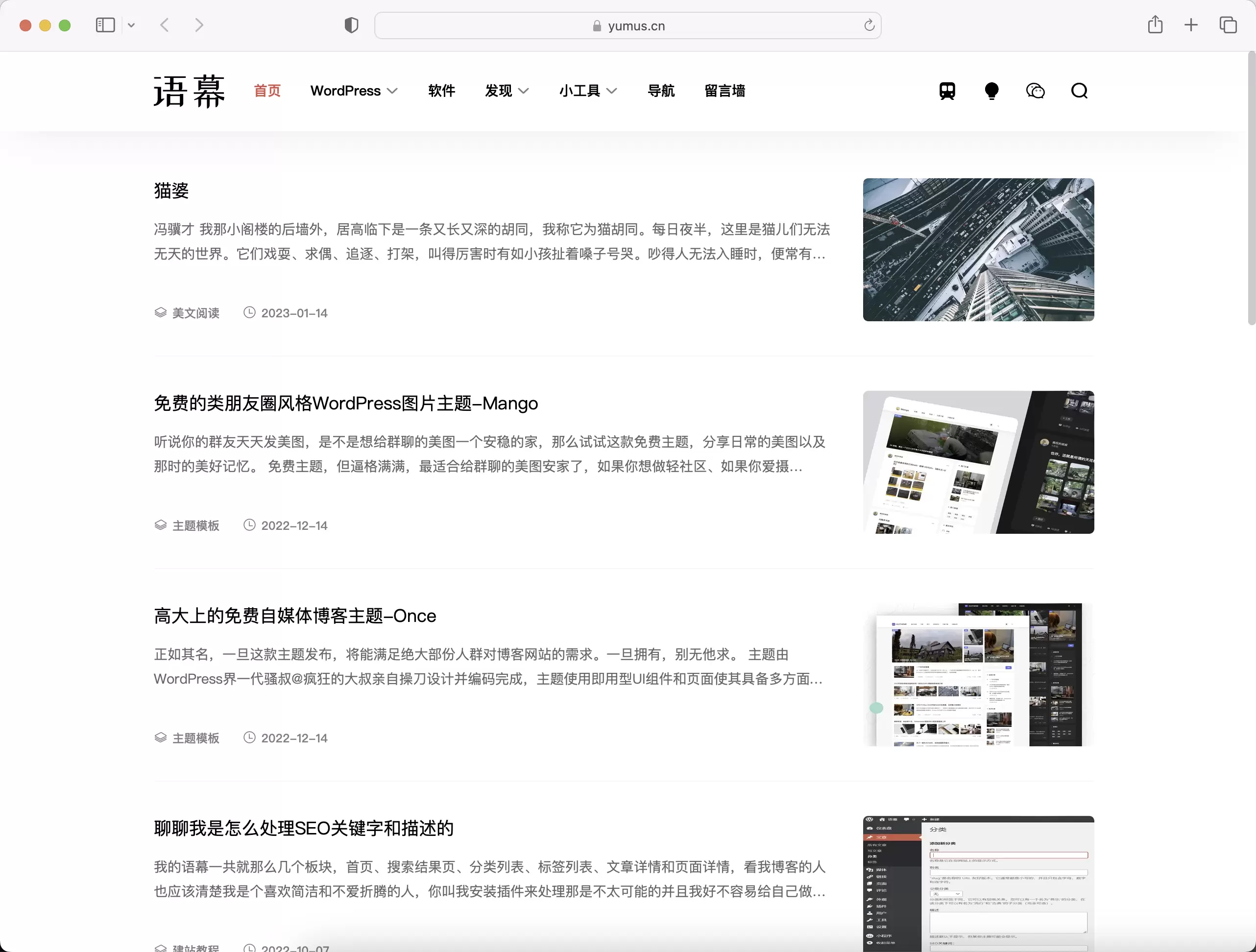The image size is (1256, 952).
Task: Click clock icon under Mango article
Action: [249, 524]
